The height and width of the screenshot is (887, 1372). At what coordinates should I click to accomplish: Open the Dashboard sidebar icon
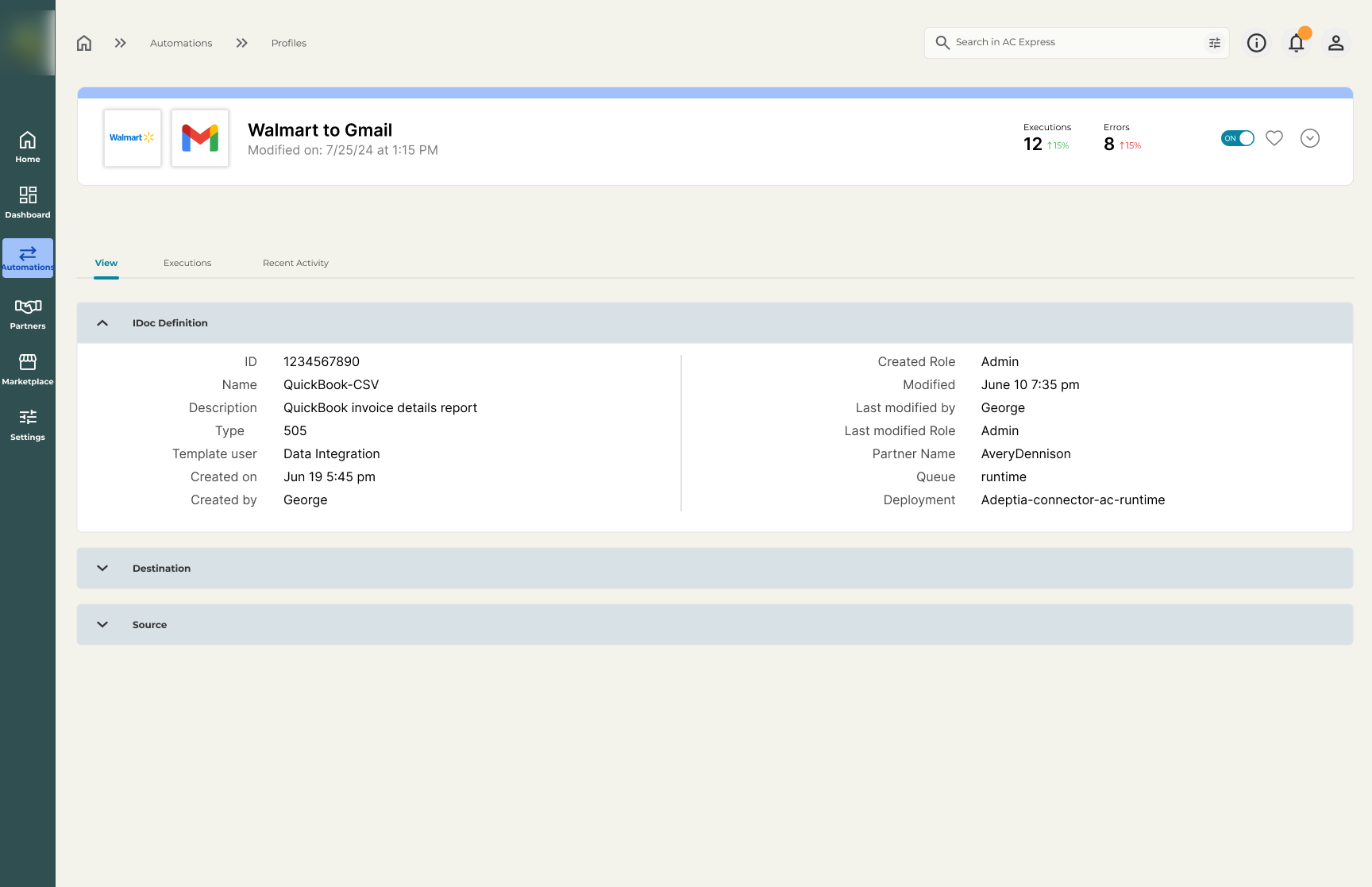point(28,202)
